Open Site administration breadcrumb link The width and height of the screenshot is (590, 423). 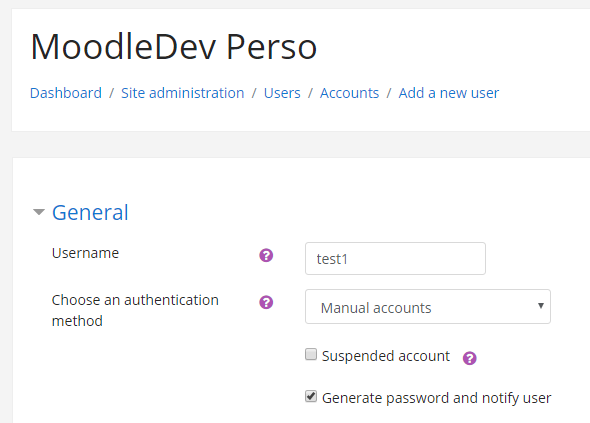(182, 93)
